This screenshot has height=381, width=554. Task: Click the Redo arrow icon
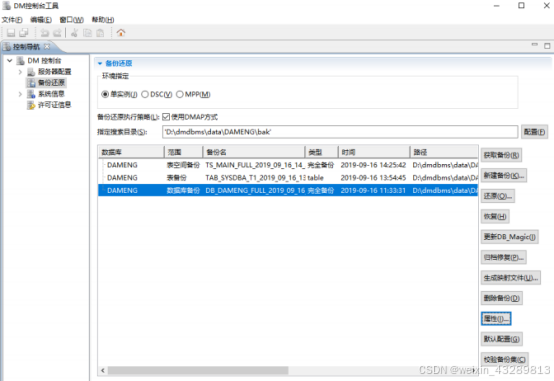(x=57, y=33)
